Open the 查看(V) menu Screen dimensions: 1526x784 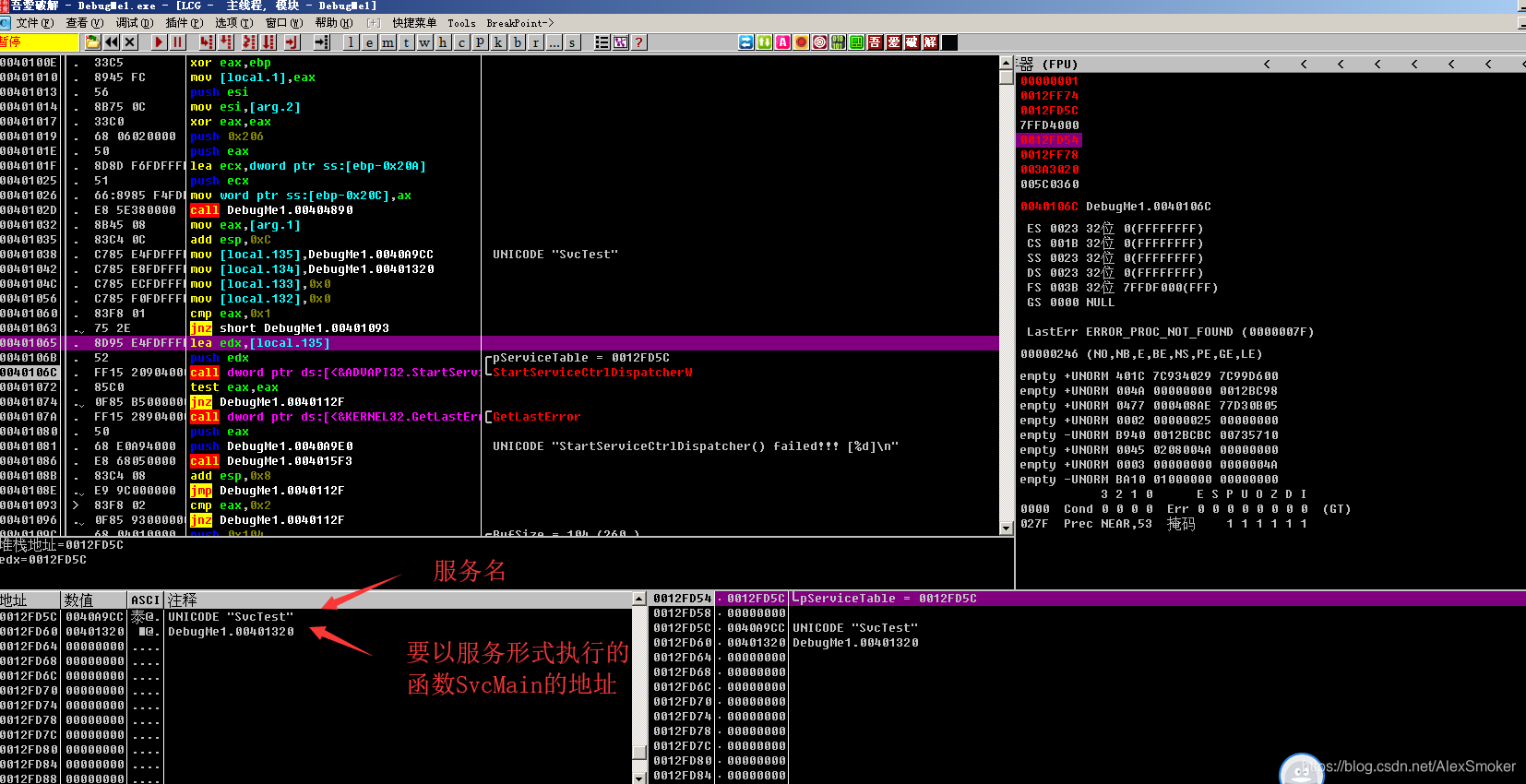coord(85,23)
